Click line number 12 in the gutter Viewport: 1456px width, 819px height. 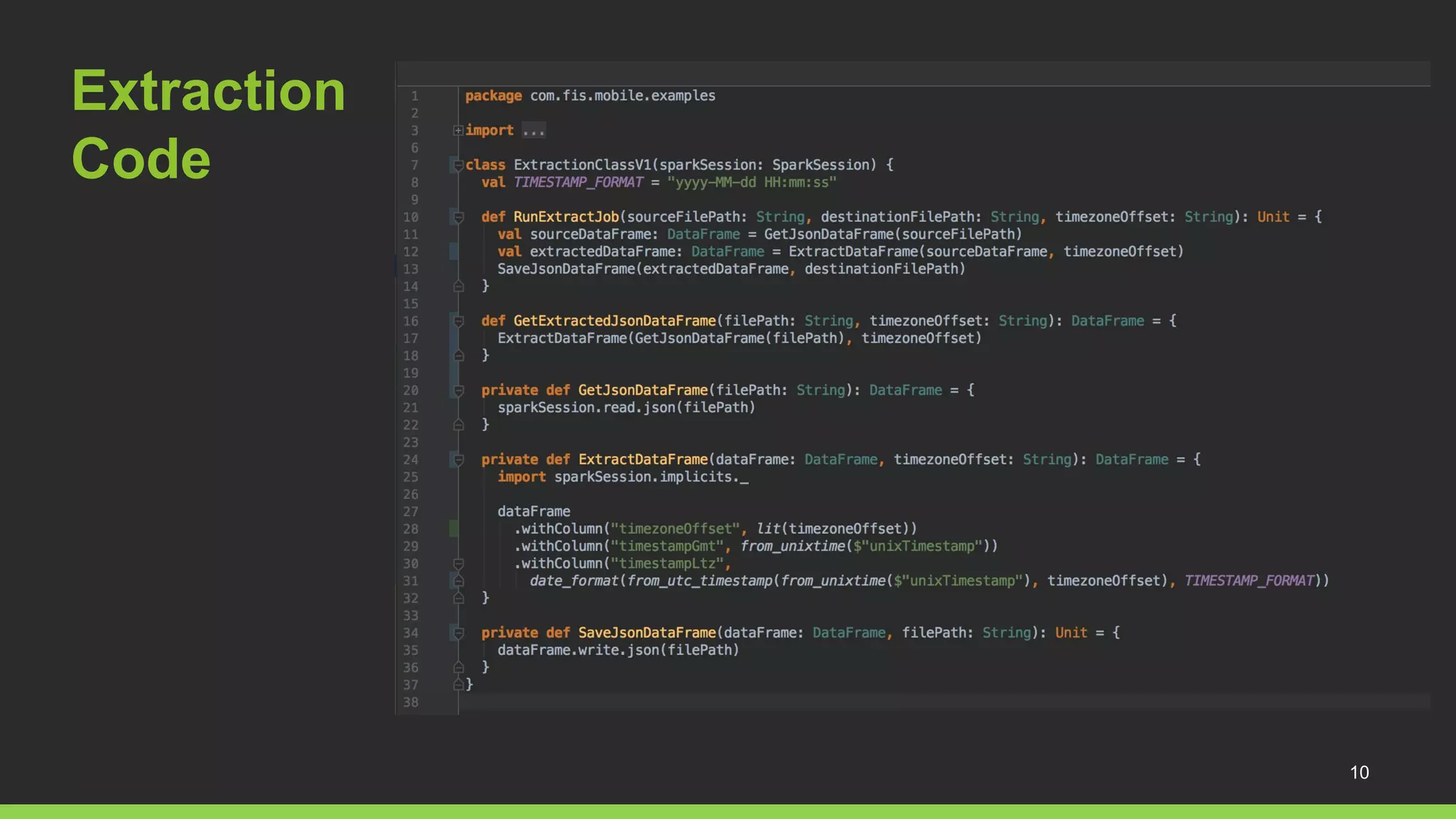click(x=411, y=252)
